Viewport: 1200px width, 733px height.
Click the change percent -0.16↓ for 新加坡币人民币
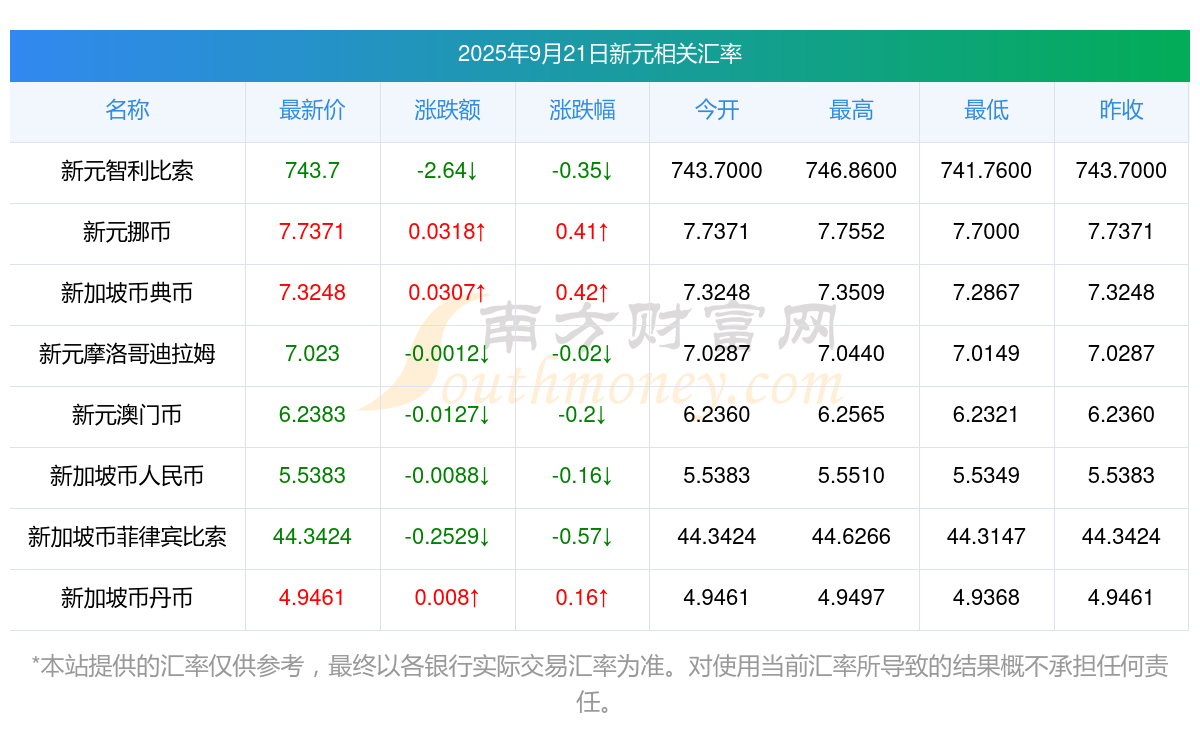[582, 476]
